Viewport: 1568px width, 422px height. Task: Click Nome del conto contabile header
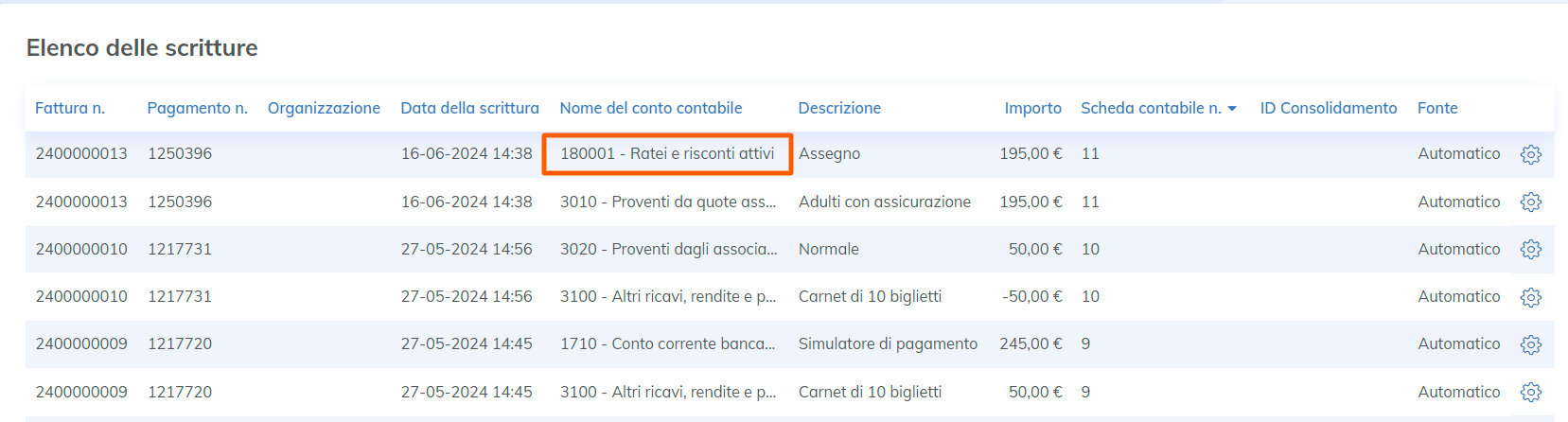(650, 108)
